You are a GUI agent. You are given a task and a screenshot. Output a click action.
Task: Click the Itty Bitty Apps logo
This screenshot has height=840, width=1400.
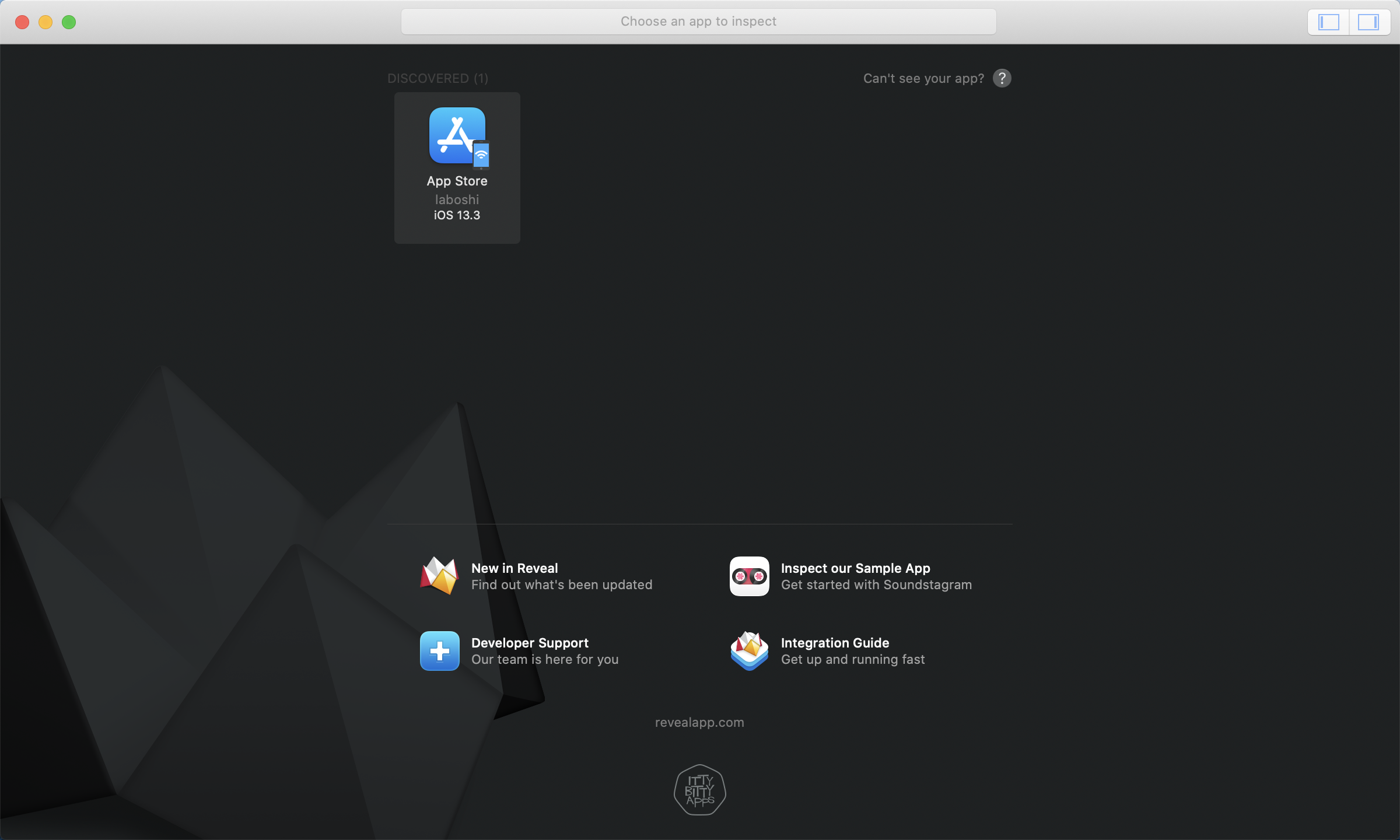[x=700, y=790]
